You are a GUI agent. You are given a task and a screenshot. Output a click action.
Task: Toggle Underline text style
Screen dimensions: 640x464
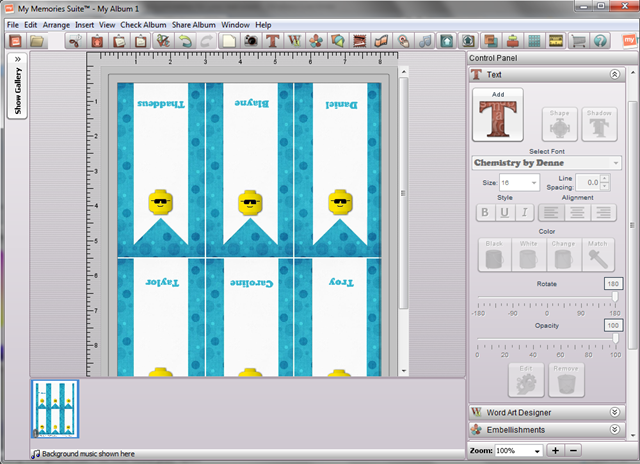pos(504,212)
